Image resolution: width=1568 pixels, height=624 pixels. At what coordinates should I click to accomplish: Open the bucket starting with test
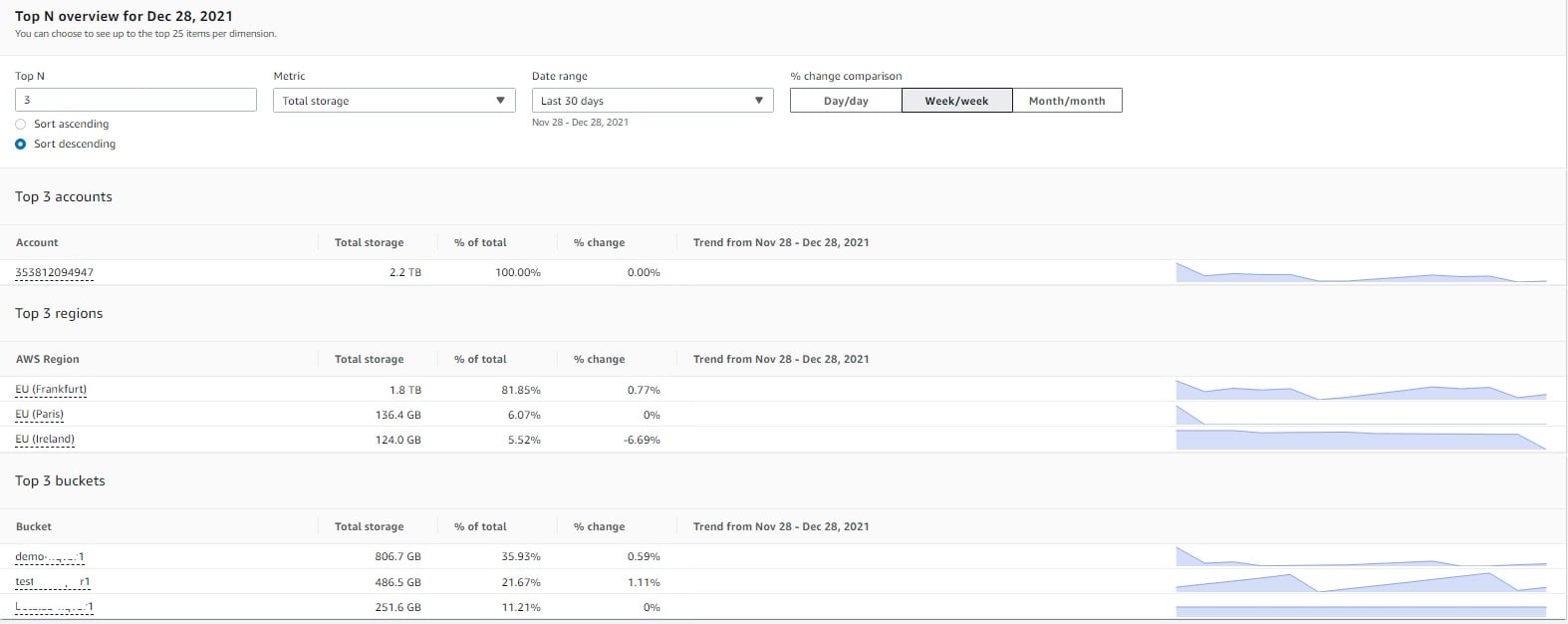tap(53, 582)
